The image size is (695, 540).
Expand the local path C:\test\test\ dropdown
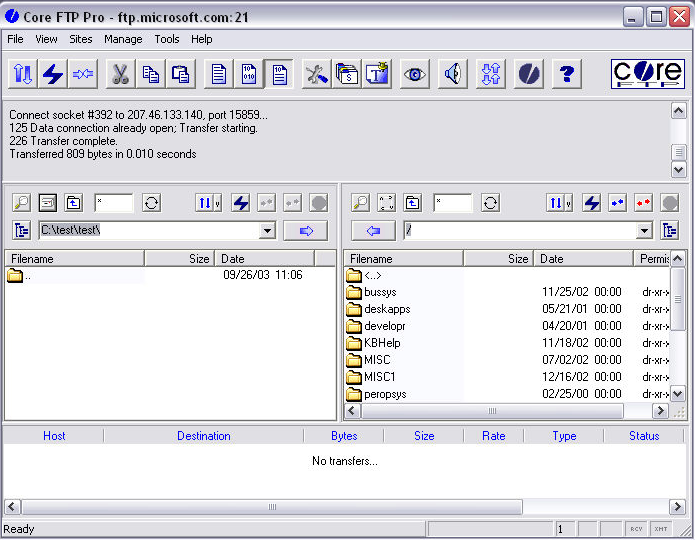(267, 231)
